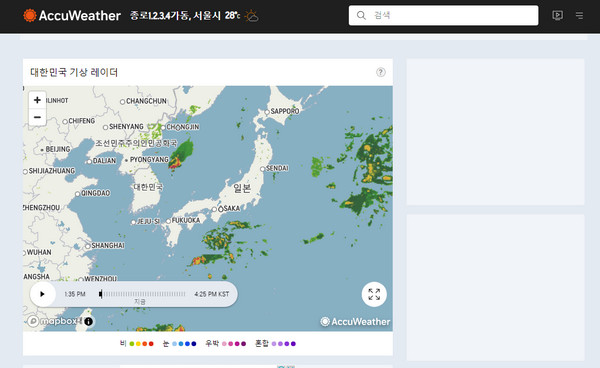Open the 종로1.2.3.4가동, 서울시 location
The image size is (600, 368).
click(176, 16)
